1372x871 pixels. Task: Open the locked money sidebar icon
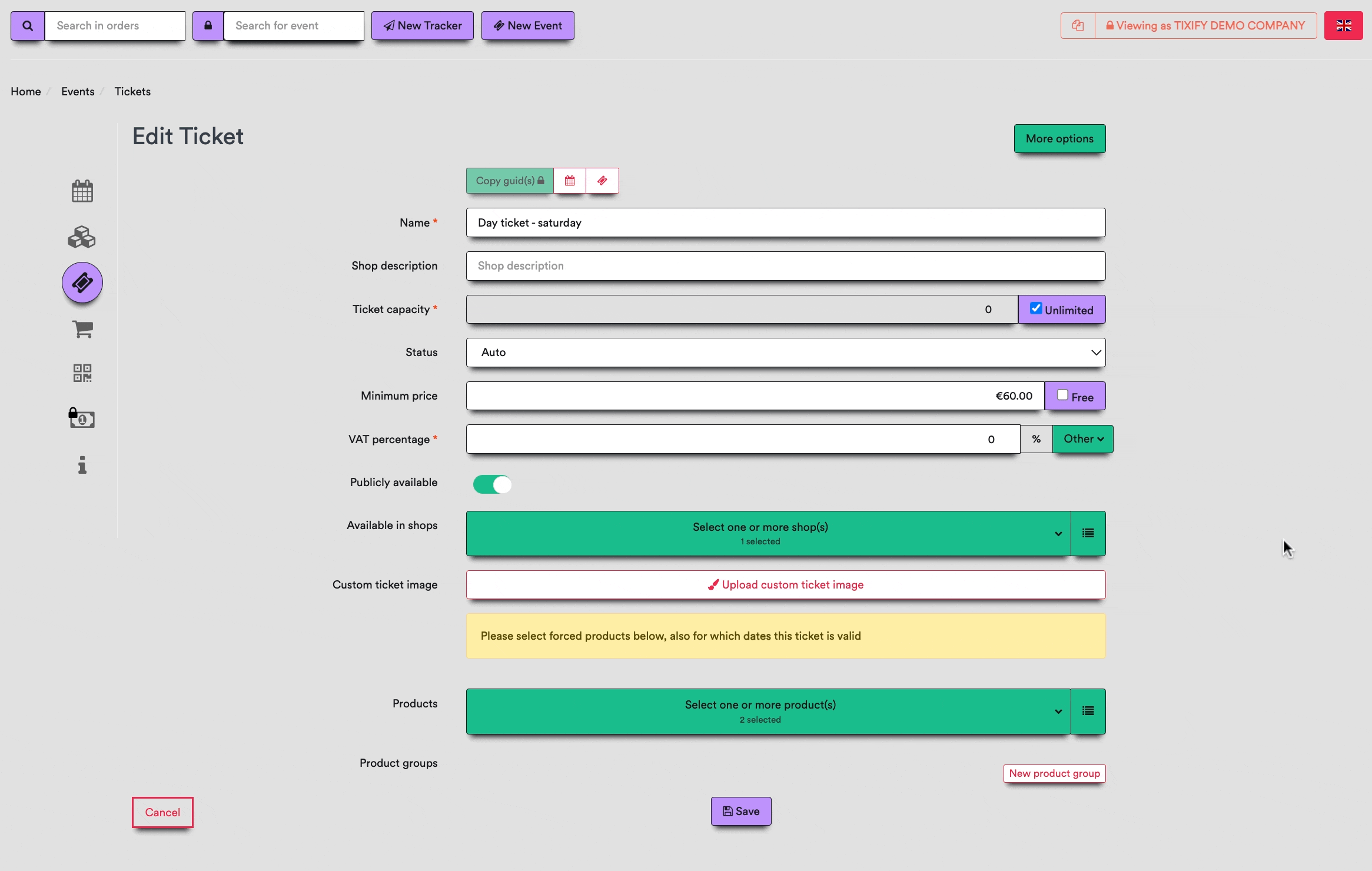pyautogui.click(x=82, y=418)
